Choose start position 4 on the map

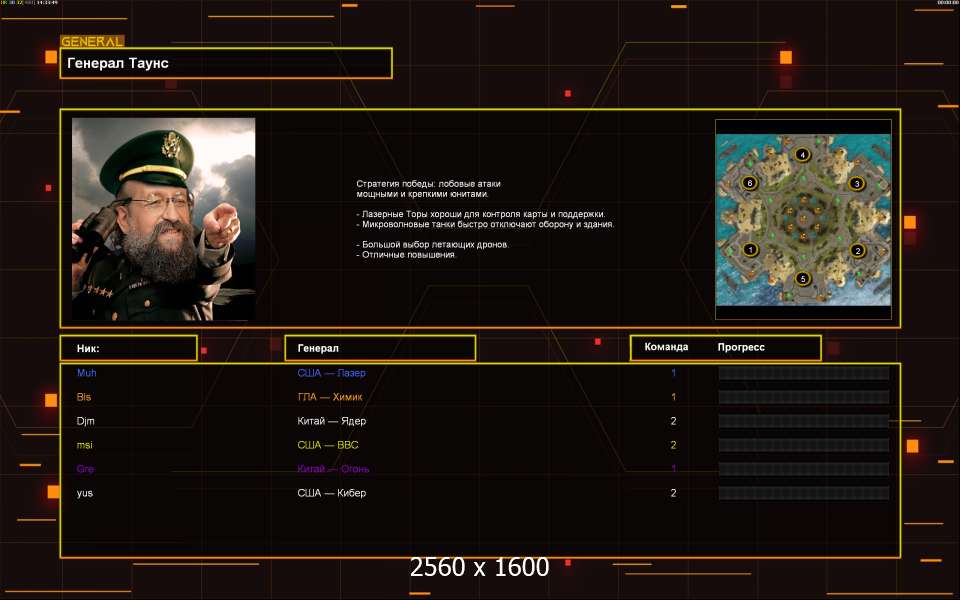[x=802, y=155]
